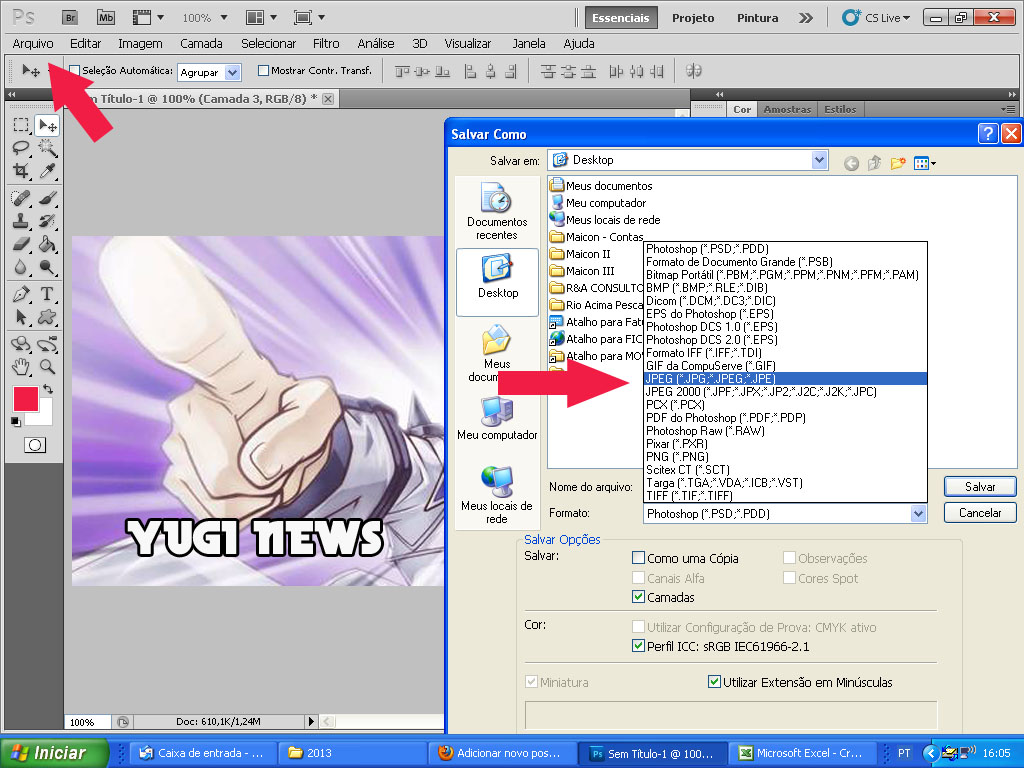Select the Horizontal Type tool
The width and height of the screenshot is (1024, 768).
pos(47,294)
